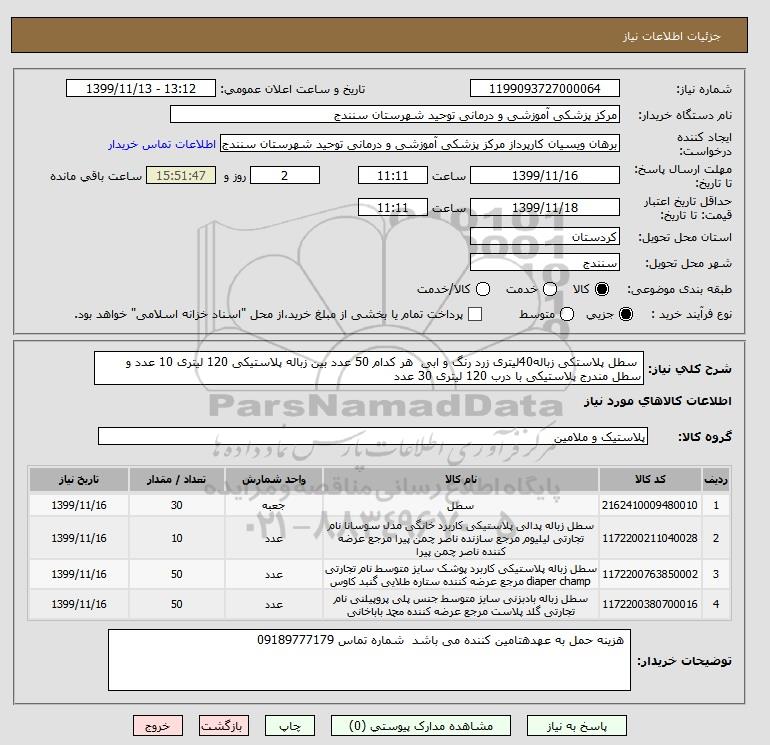The height and width of the screenshot is (745, 770).
Task: Click the پاسخ به نیاز button
Action: coord(577,725)
